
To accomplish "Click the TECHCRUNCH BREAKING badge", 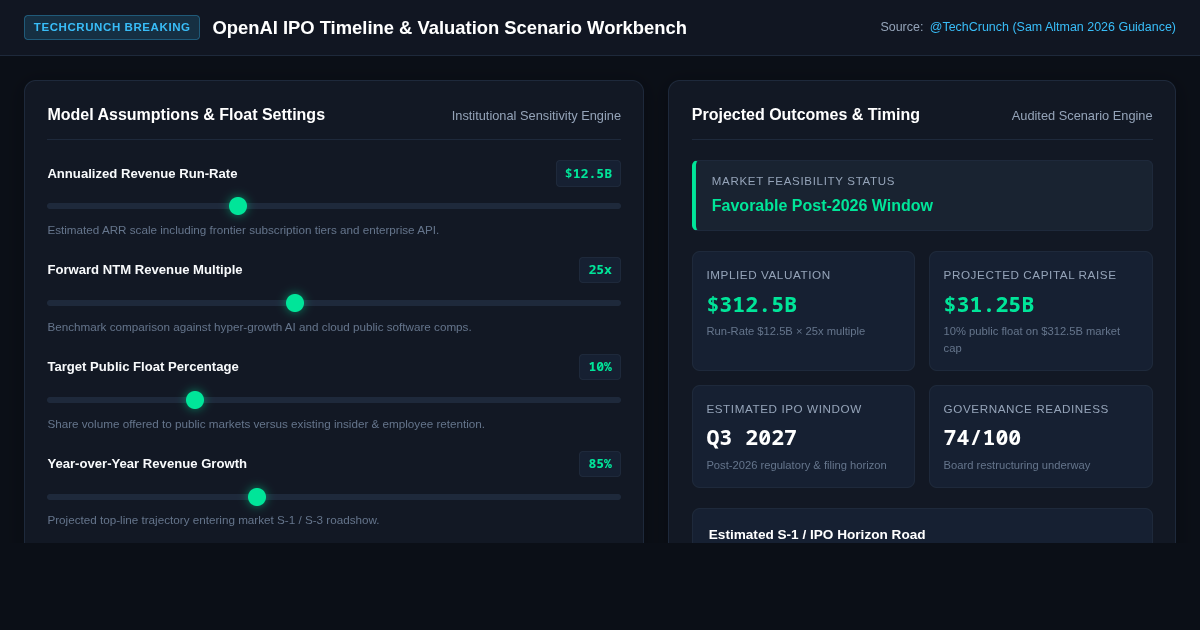I will pos(112,27).
